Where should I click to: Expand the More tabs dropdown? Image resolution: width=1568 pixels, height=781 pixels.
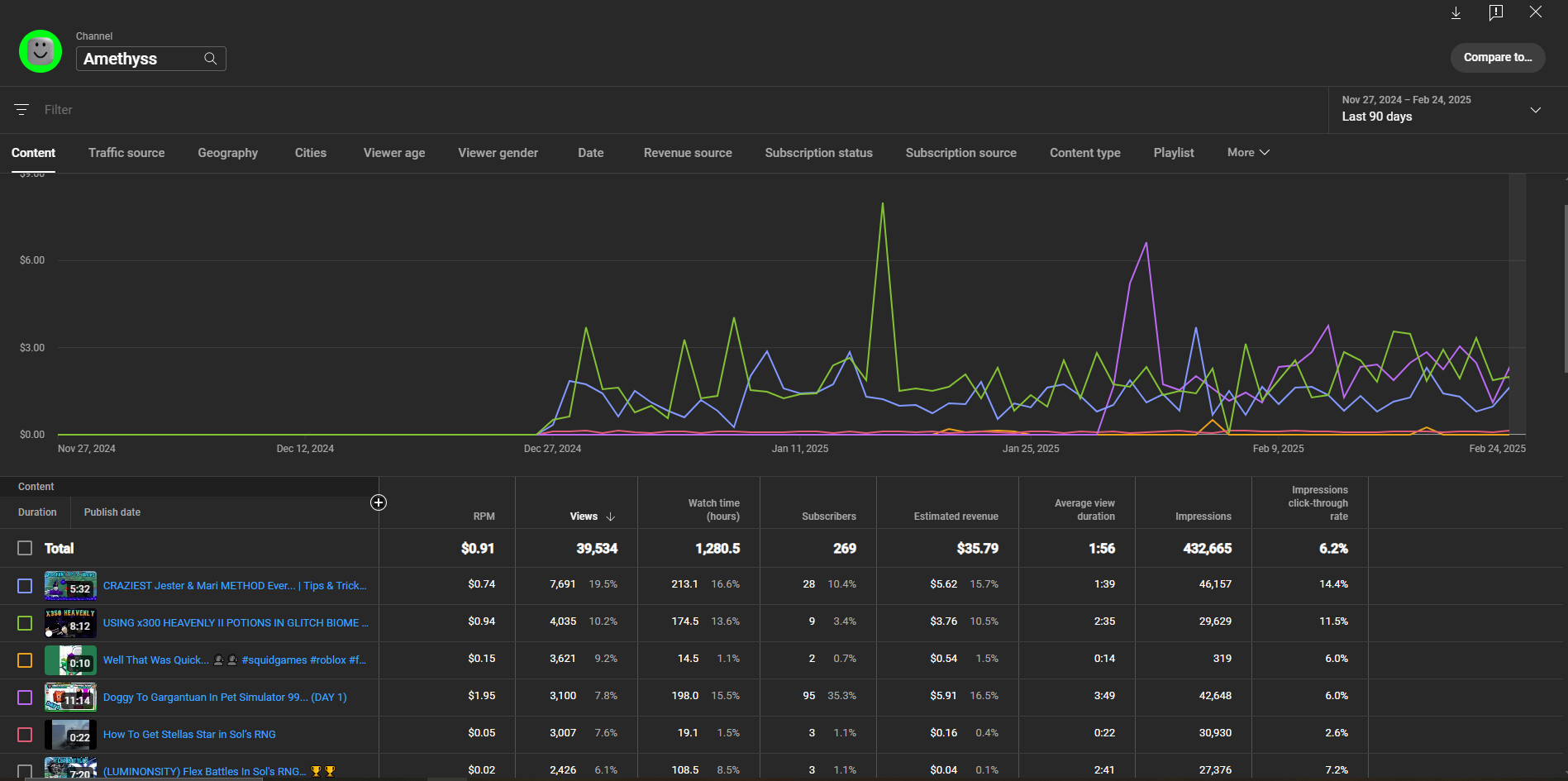pyautogui.click(x=1248, y=153)
